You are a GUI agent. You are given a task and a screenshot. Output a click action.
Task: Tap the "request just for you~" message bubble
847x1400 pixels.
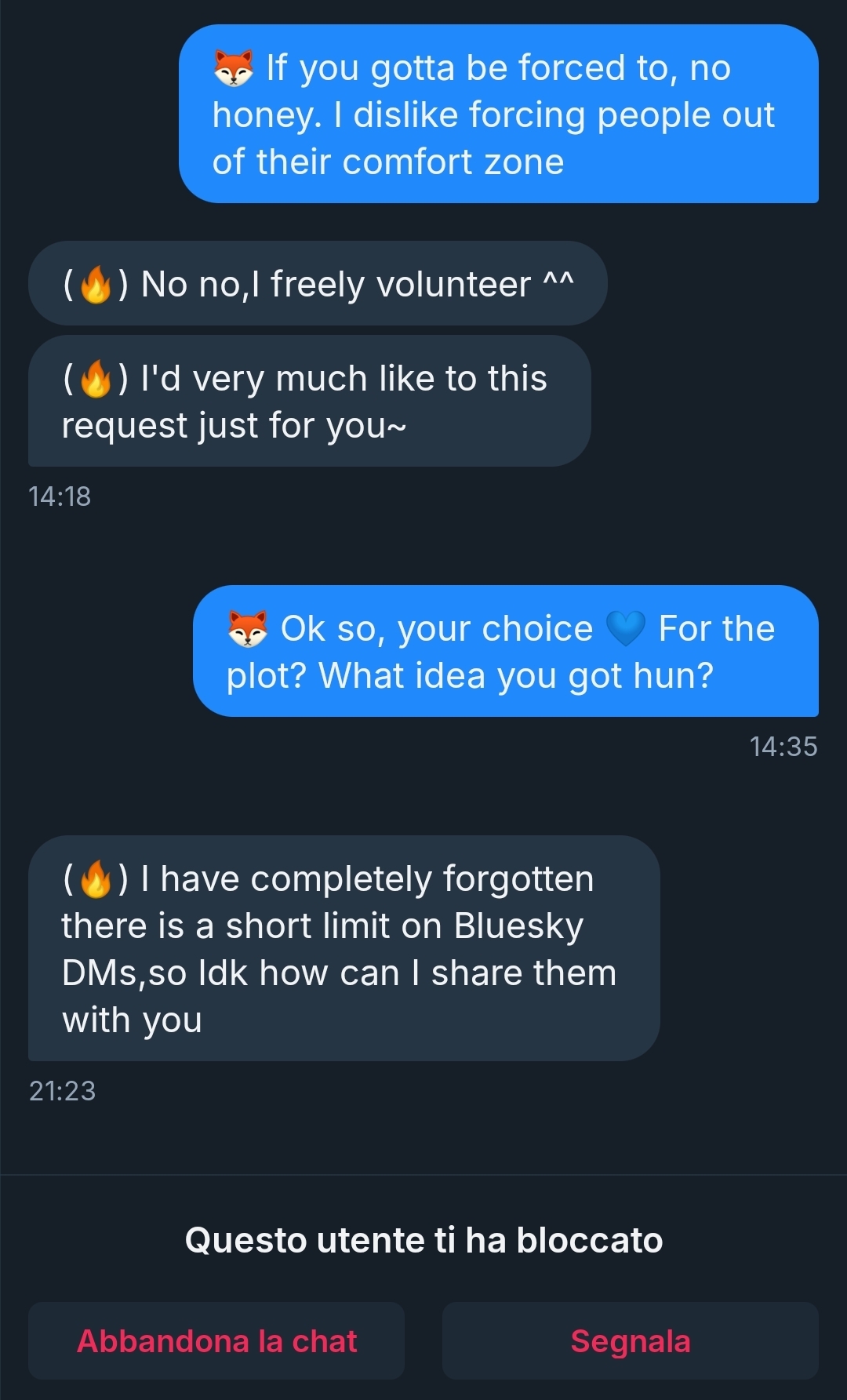309,402
